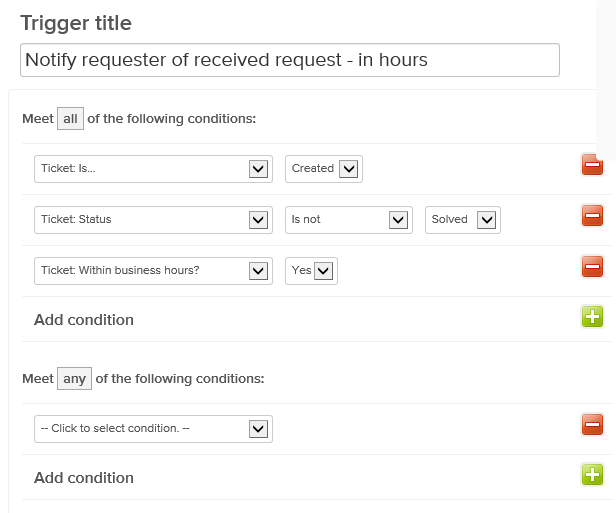Viewport: 616px width, 513px height.
Task: Remove the 'Ticket: Is... Created' condition
Action: [592, 165]
